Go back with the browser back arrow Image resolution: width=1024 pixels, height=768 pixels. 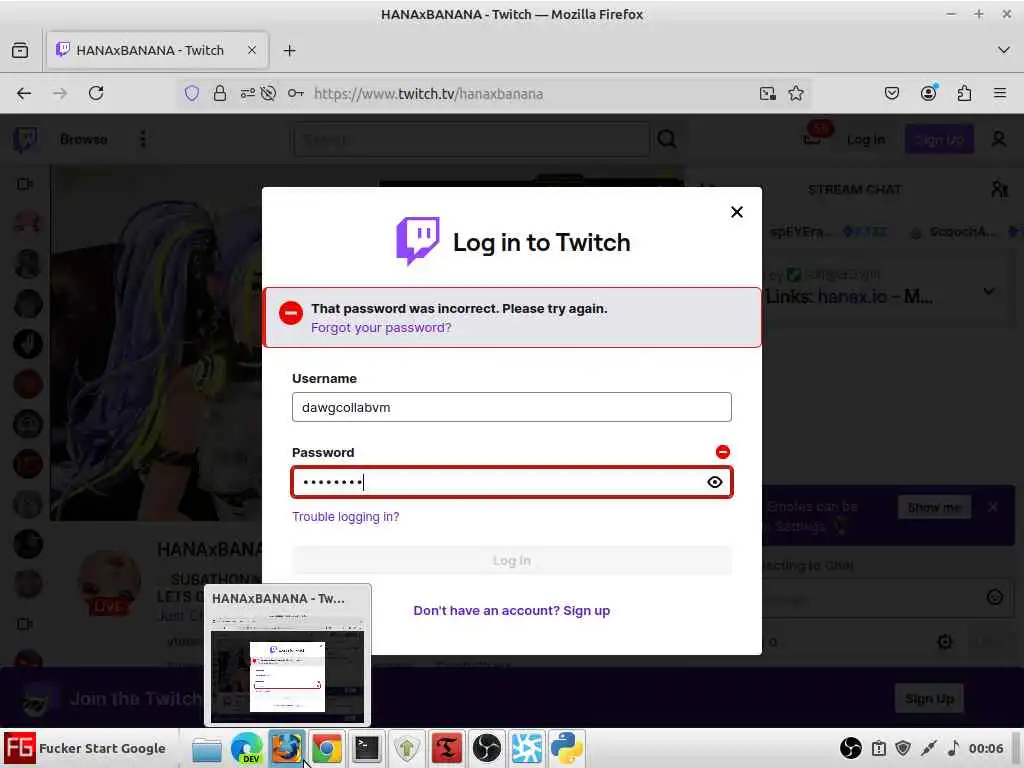(x=24, y=93)
